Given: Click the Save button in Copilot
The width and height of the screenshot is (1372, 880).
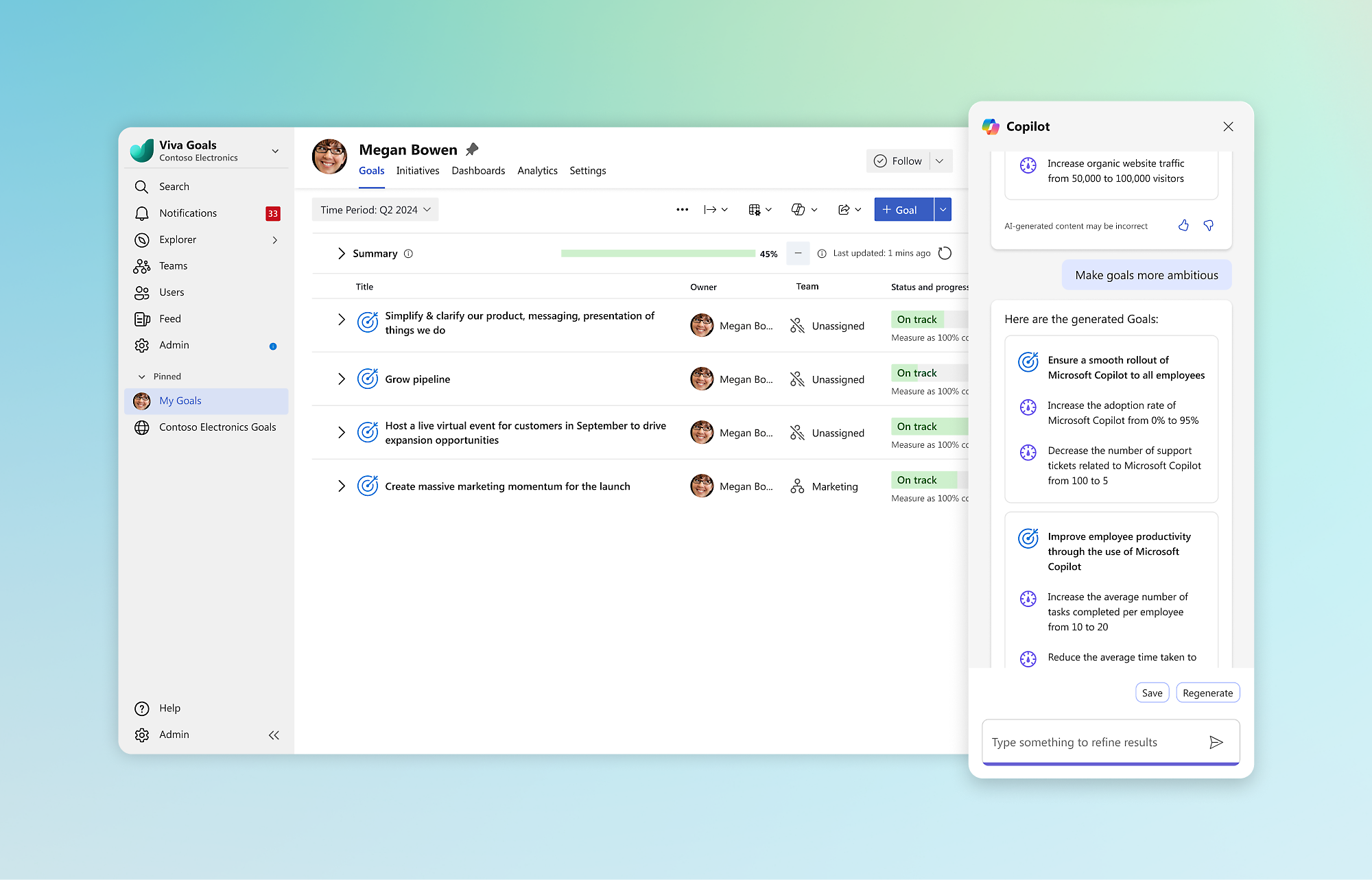Looking at the screenshot, I should 1152,692.
